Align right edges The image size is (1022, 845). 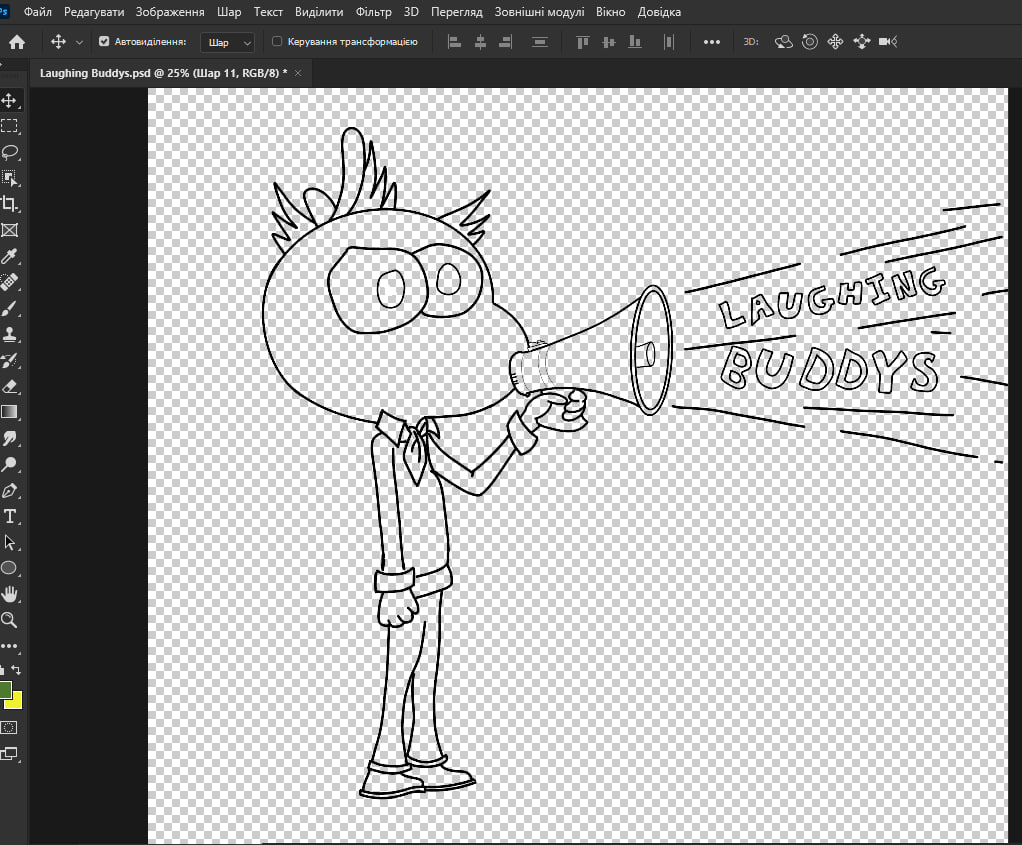point(505,42)
